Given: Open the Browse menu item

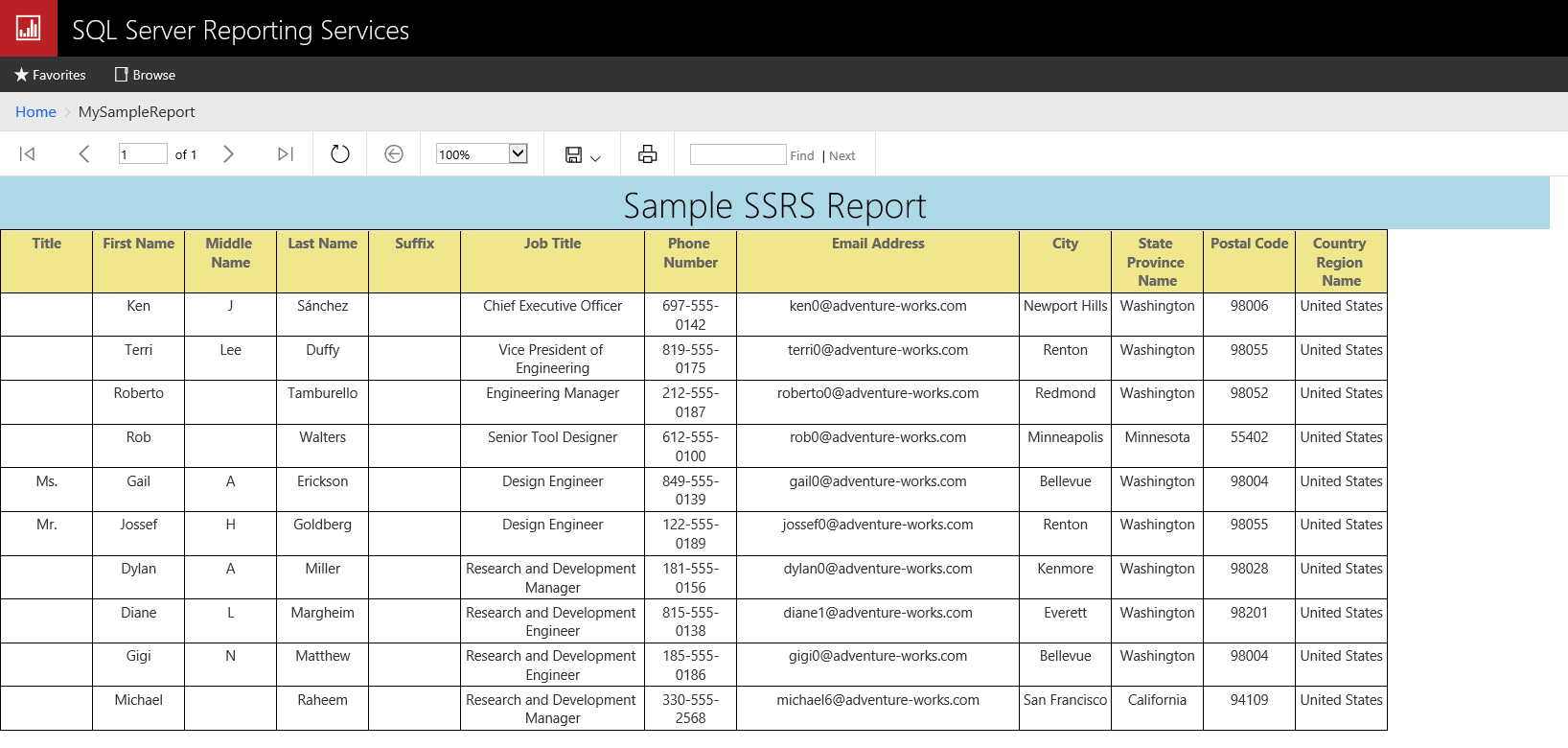Looking at the screenshot, I should tap(145, 75).
